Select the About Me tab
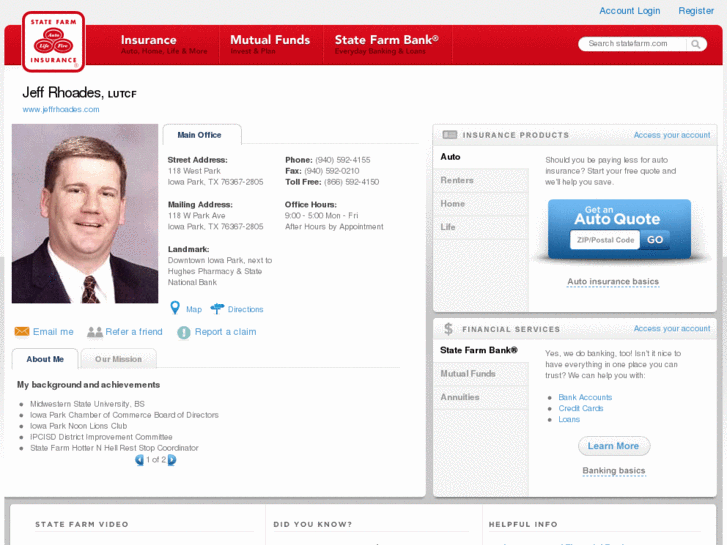727x545 pixels. pyautogui.click(x=45, y=359)
